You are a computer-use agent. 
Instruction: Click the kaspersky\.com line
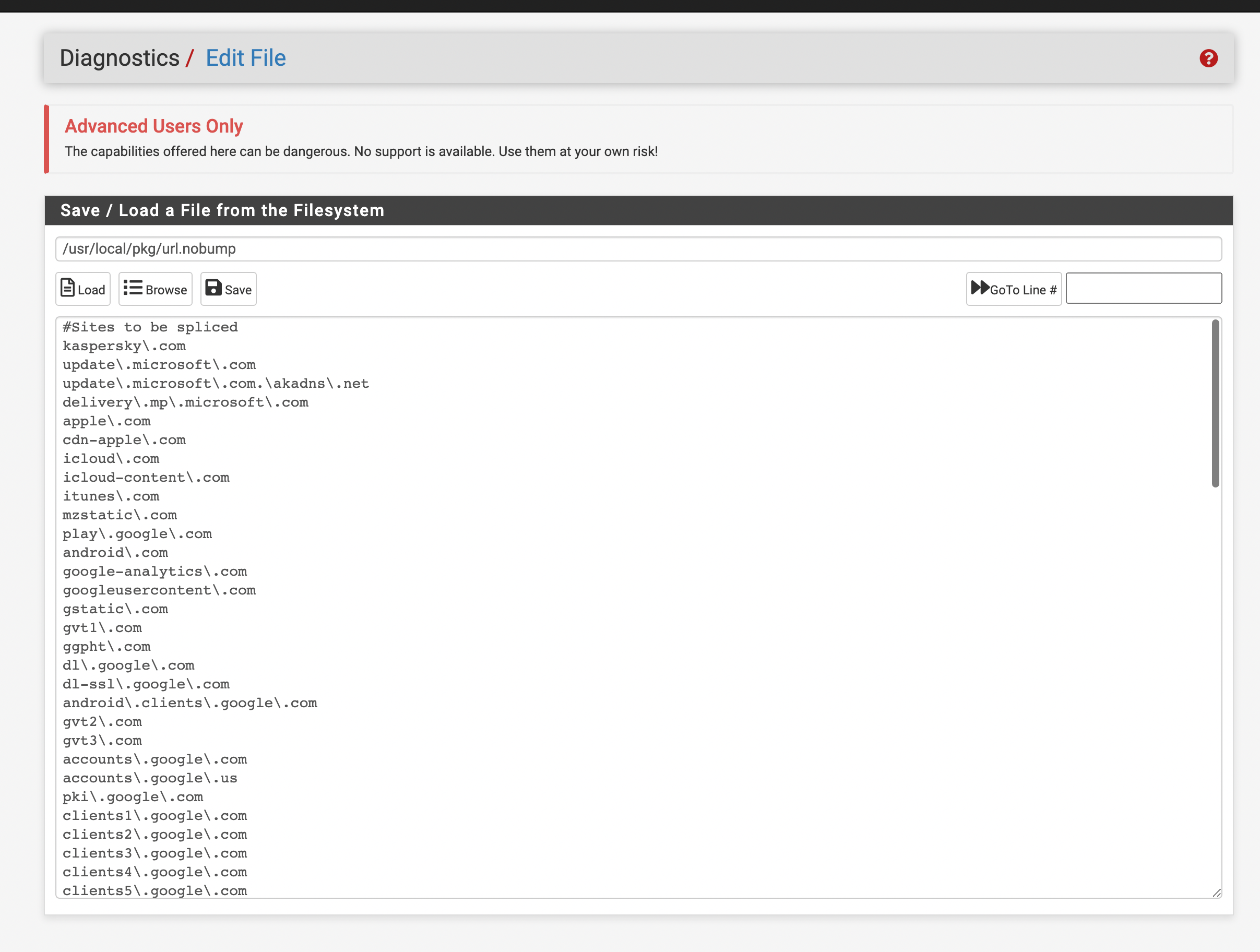click(124, 346)
